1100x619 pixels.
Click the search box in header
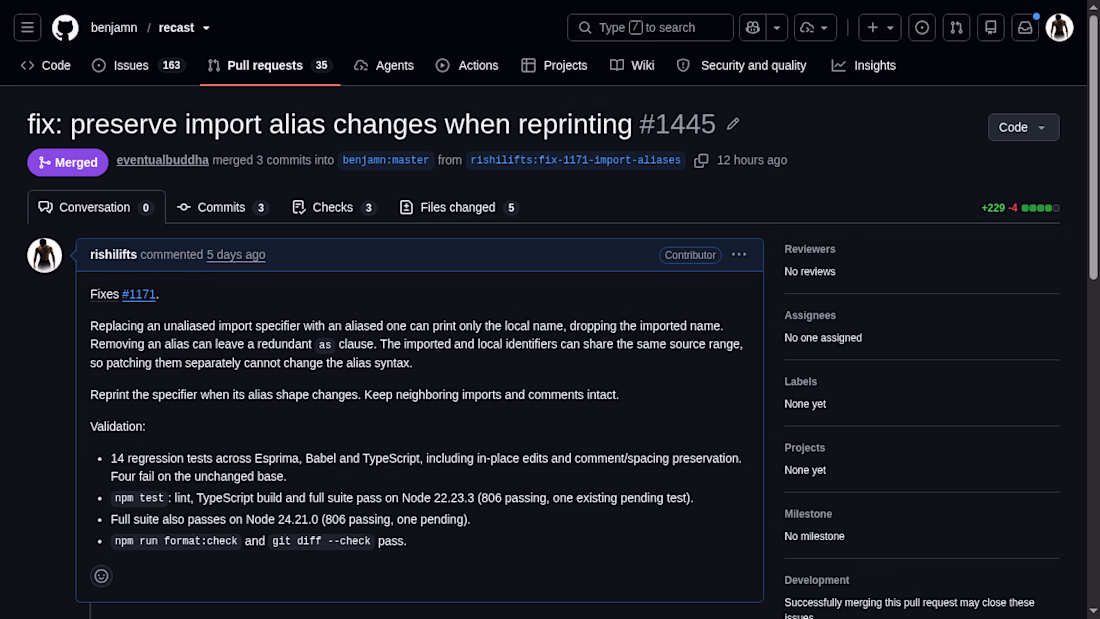(x=650, y=28)
